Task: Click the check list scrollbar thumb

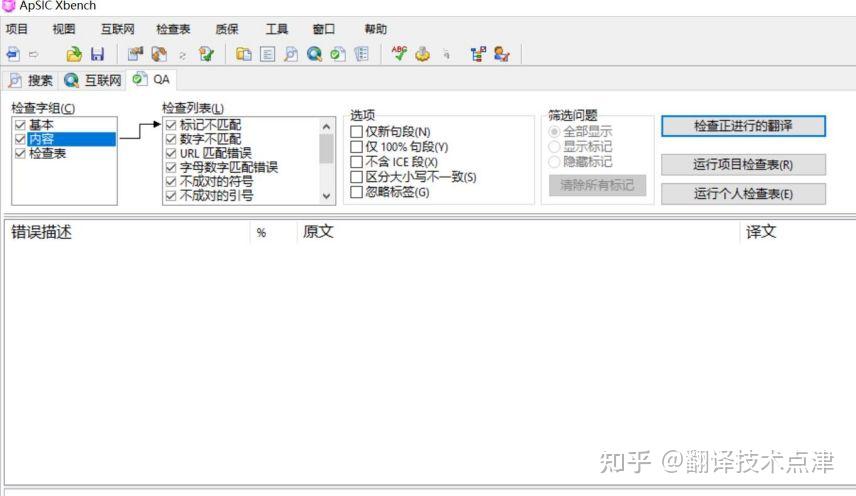Action: click(x=326, y=149)
